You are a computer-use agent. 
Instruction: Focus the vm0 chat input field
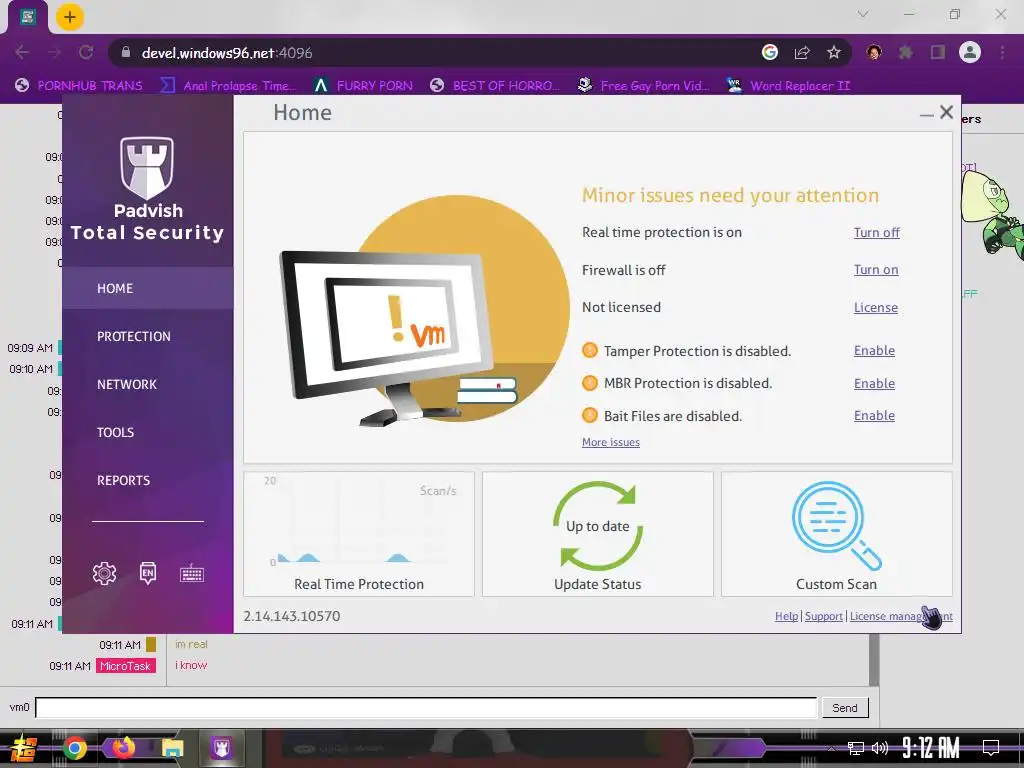[426, 708]
